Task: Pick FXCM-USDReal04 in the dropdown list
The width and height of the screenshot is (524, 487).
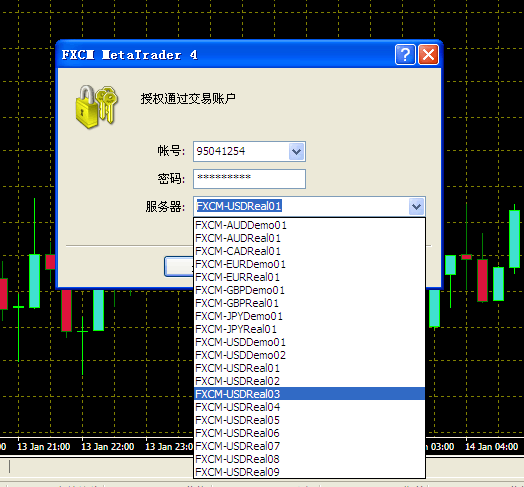Action: click(309, 407)
